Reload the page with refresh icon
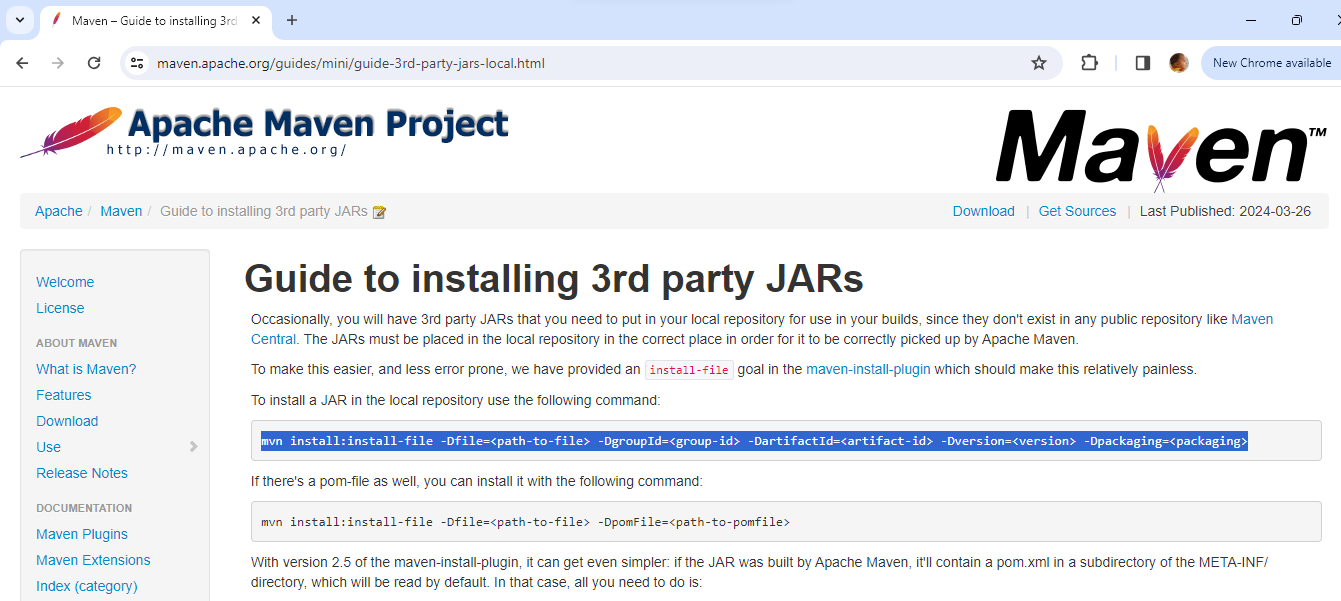Image resolution: width=1341 pixels, height=601 pixels. 94,63
